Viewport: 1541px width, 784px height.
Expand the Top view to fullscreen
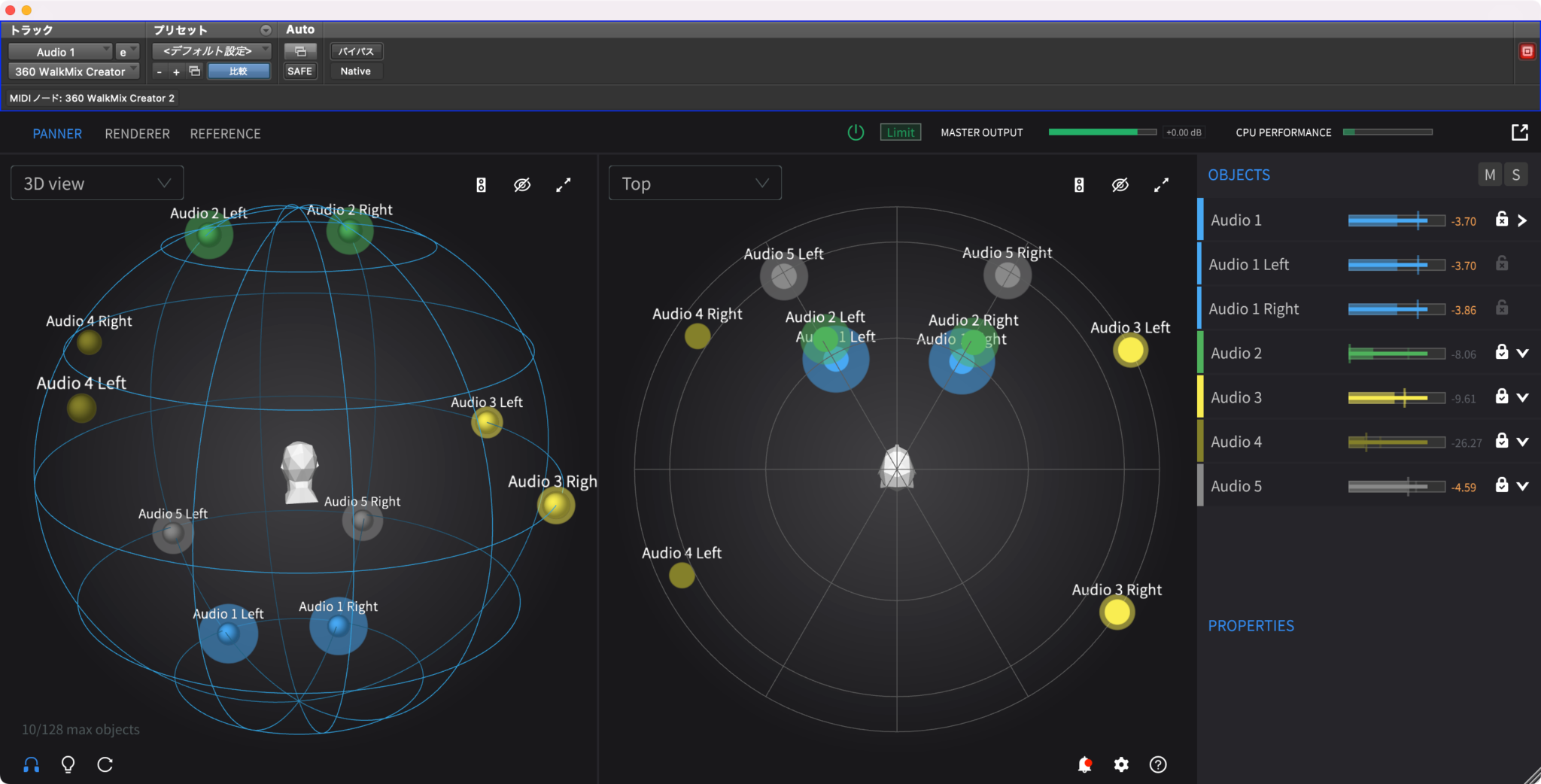click(x=1161, y=184)
